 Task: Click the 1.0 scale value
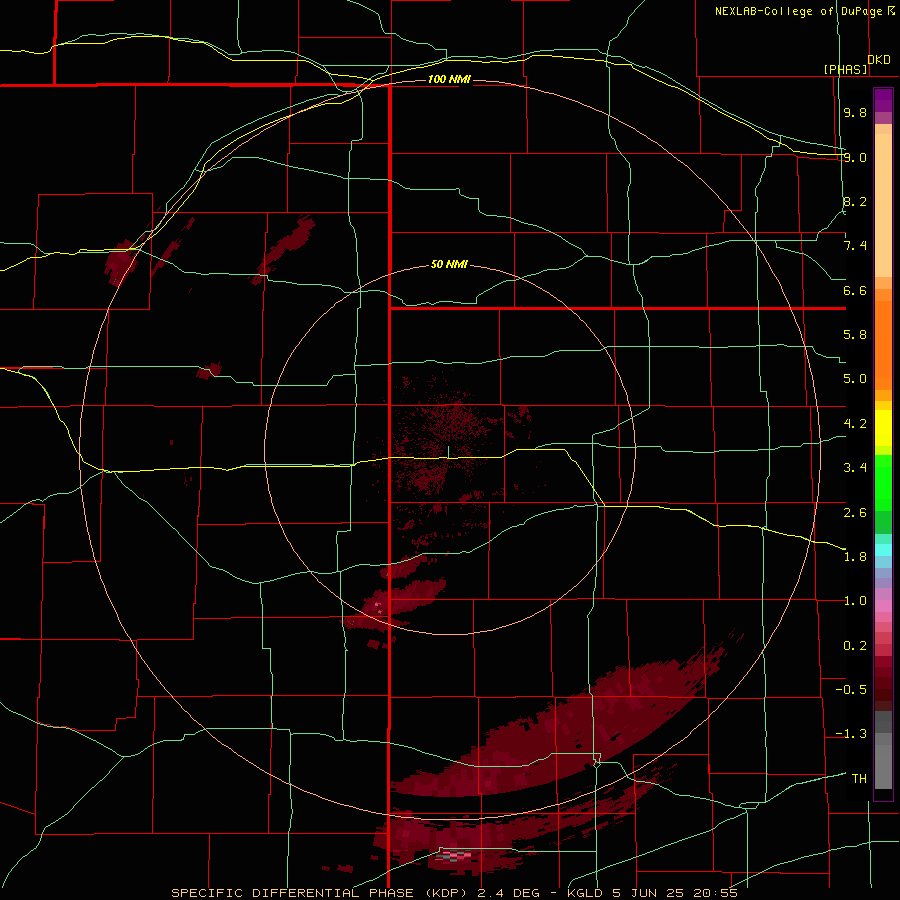click(855, 601)
